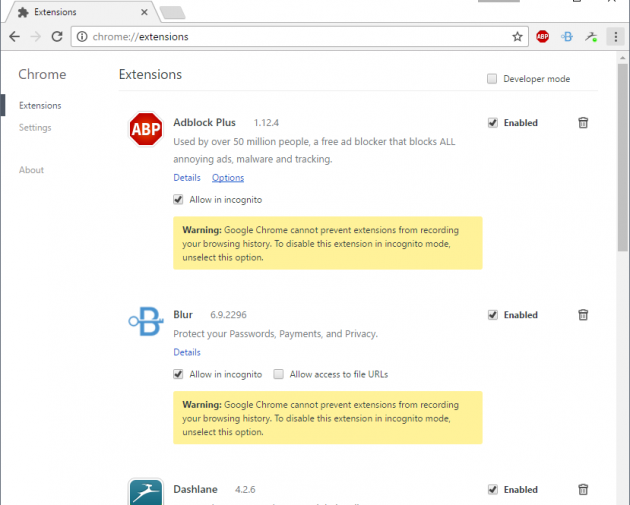This screenshot has height=505, width=630.
Task: Disable Dashlane via Enabled checkbox
Action: 493,489
